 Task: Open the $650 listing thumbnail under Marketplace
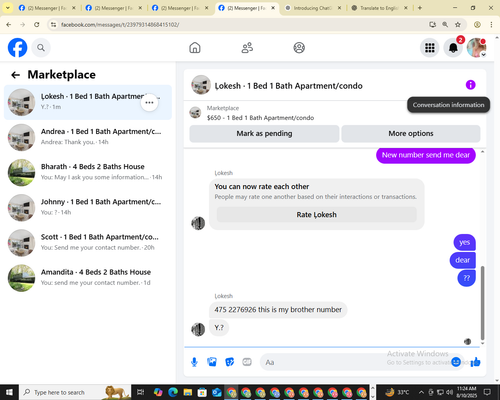coord(195,113)
